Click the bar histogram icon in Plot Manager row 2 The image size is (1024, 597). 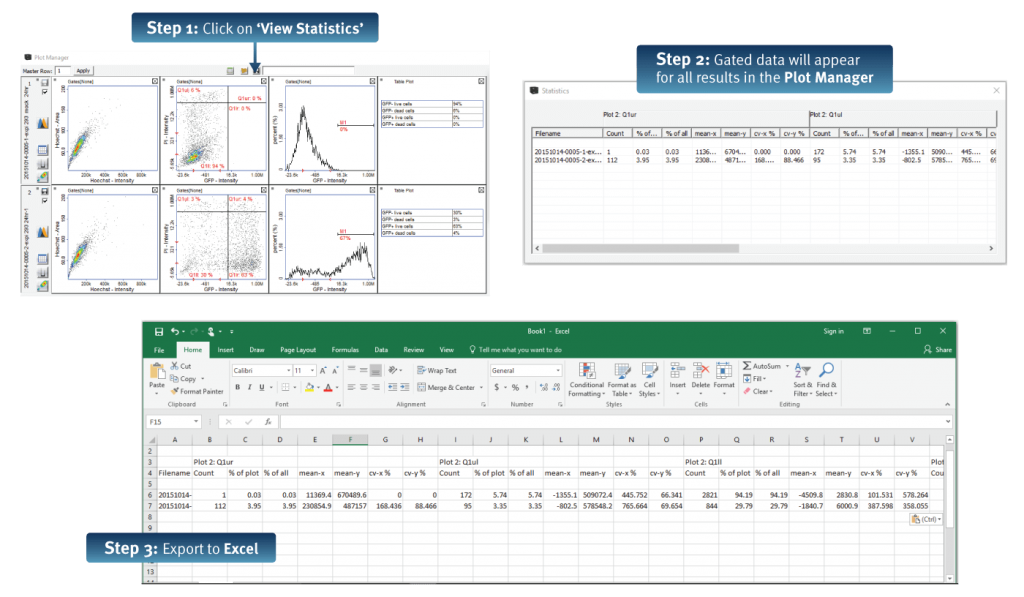[x=43, y=272]
